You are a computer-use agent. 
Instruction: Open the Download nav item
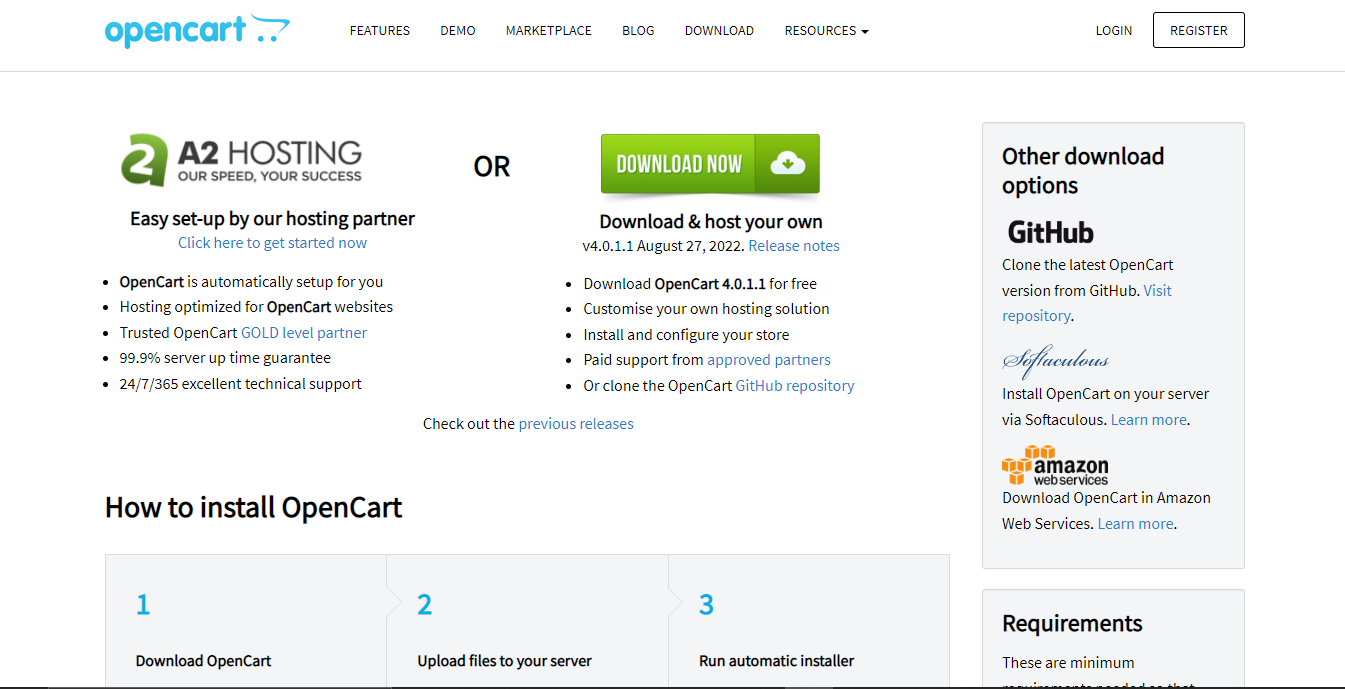click(719, 31)
